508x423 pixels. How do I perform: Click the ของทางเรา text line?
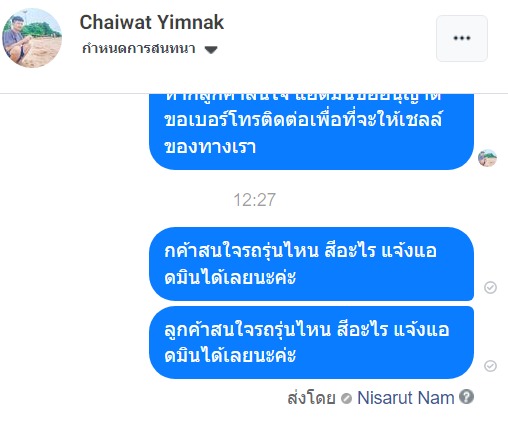tap(210, 147)
